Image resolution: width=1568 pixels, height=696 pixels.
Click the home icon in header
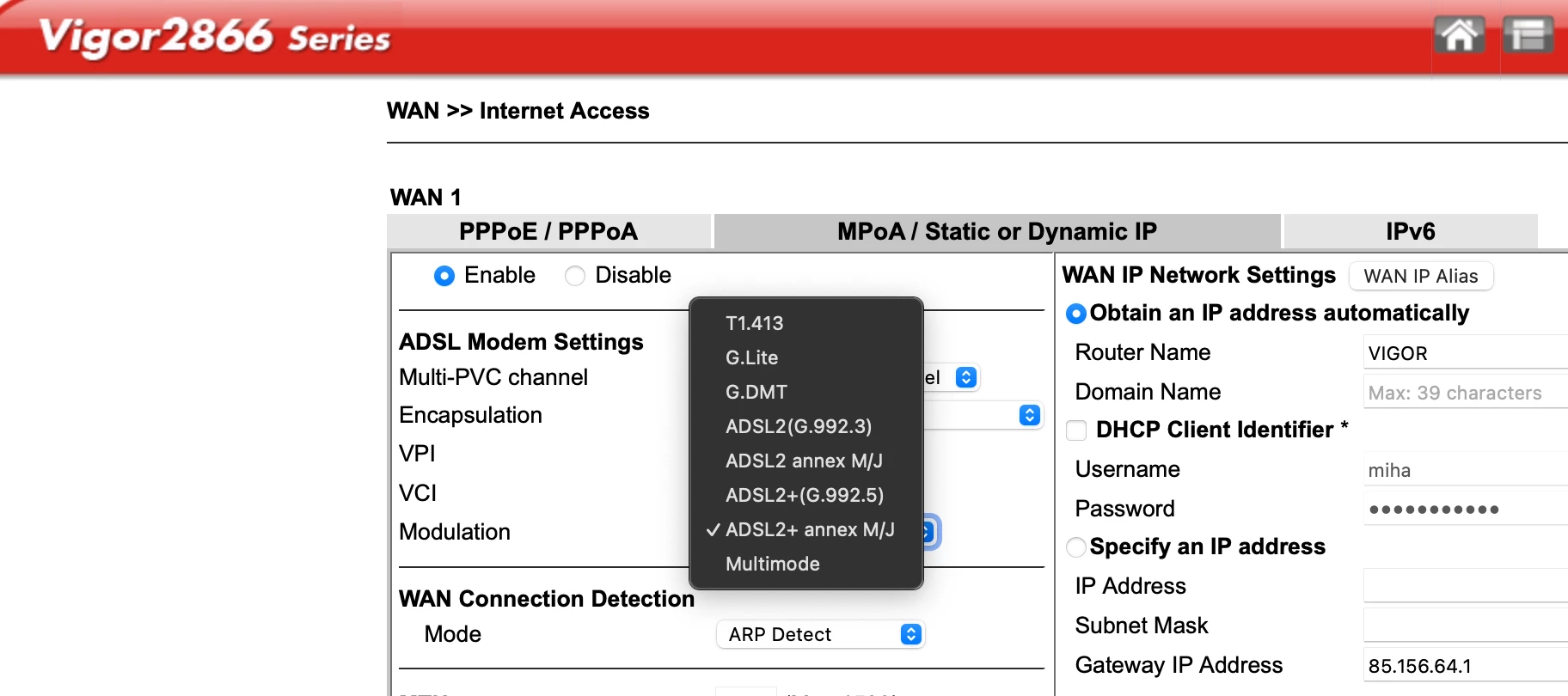pyautogui.click(x=1459, y=35)
